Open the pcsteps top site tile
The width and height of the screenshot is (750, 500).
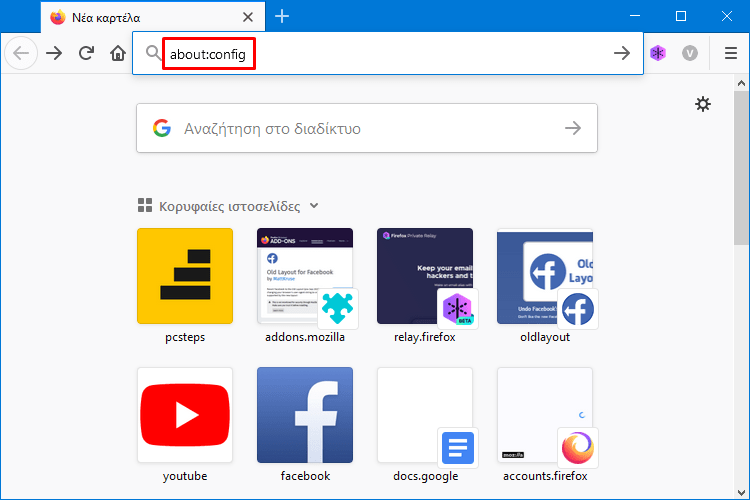pos(185,276)
